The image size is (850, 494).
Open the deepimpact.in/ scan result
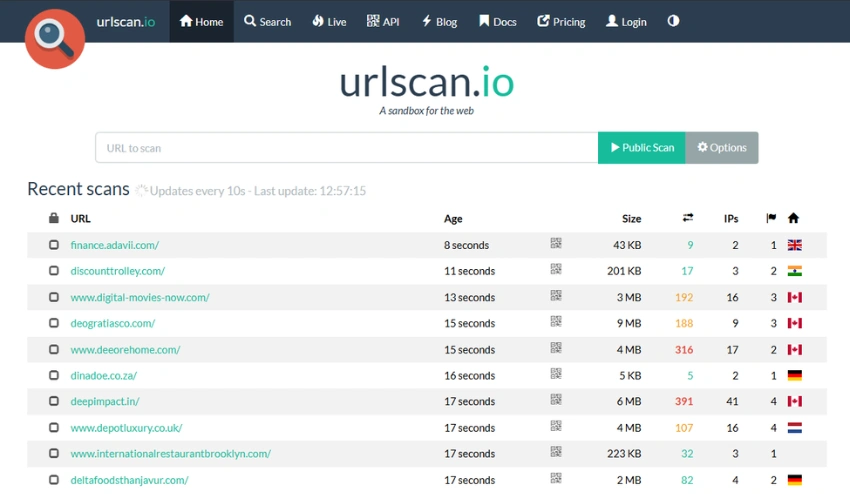[x=105, y=401]
